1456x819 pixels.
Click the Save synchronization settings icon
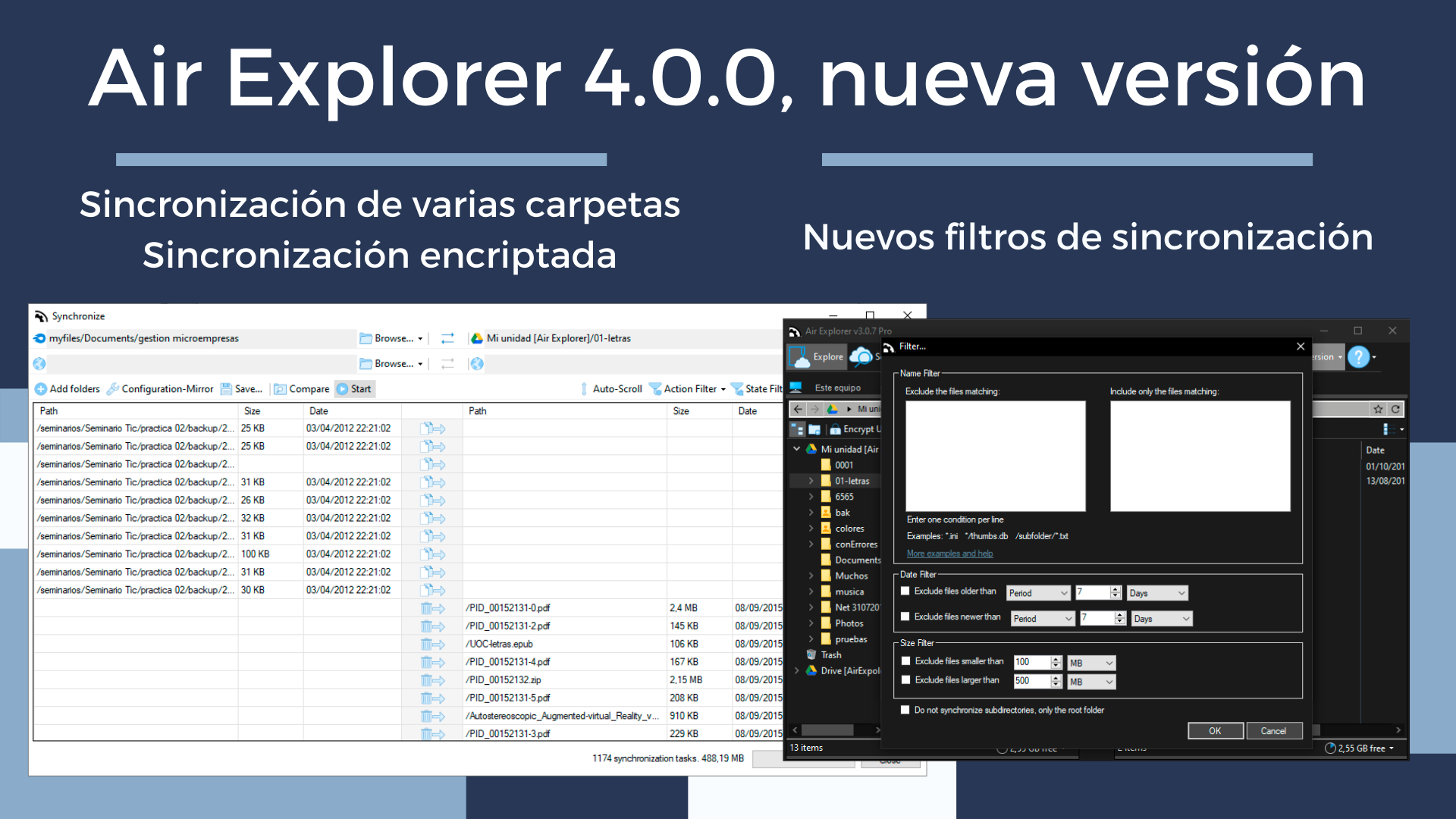pyautogui.click(x=228, y=390)
